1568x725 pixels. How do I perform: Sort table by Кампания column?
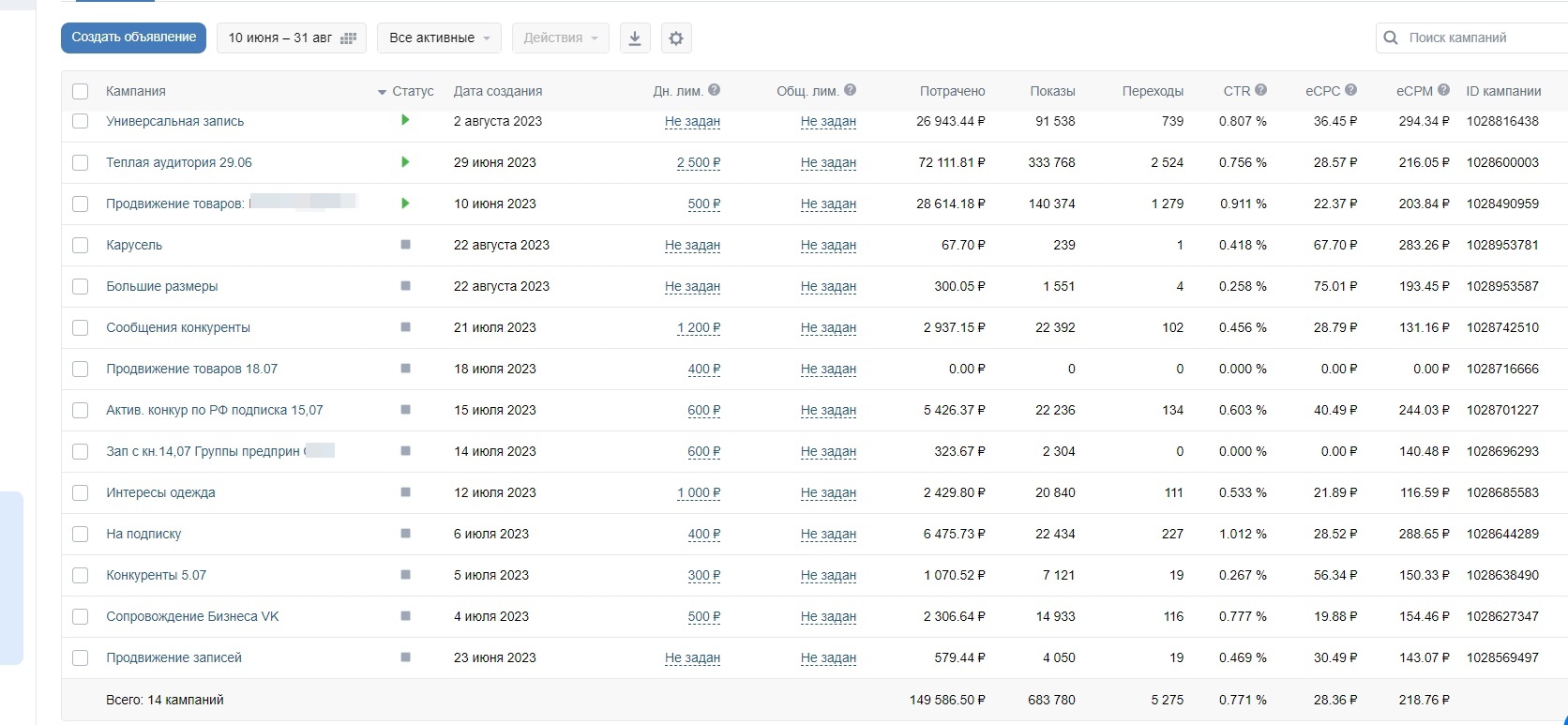(x=136, y=91)
